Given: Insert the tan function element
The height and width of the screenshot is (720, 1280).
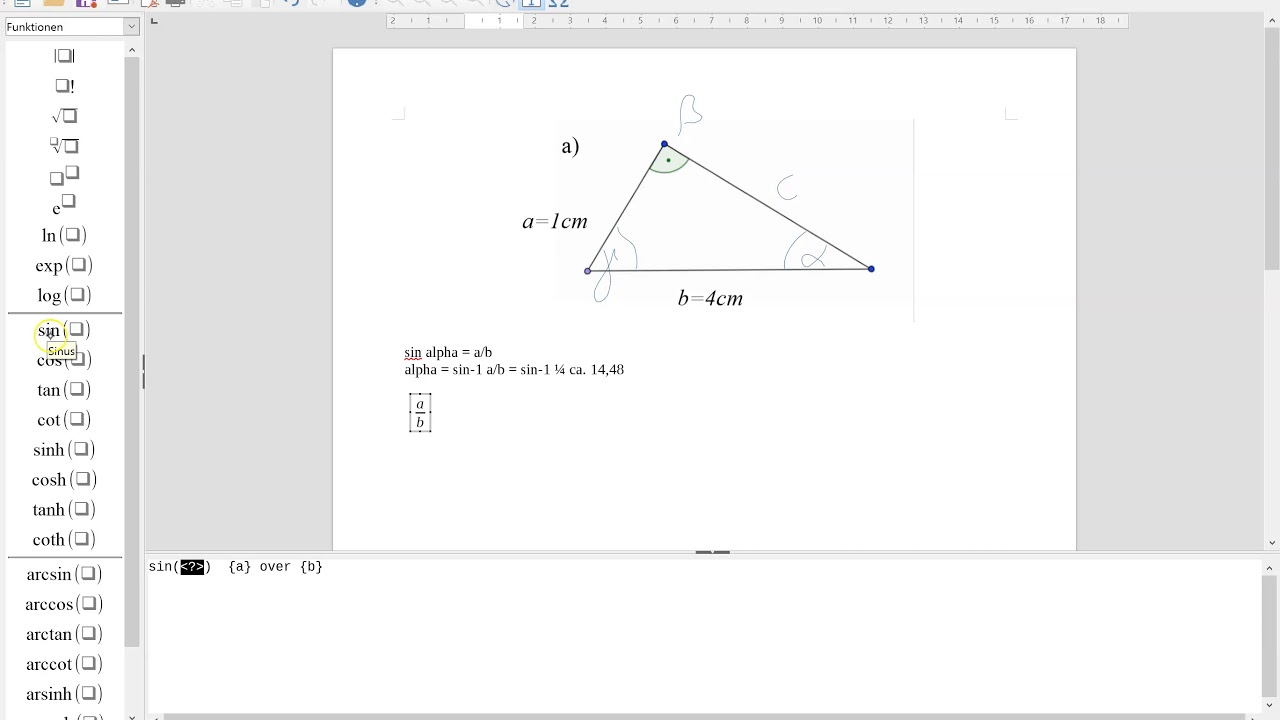Looking at the screenshot, I should coord(64,390).
